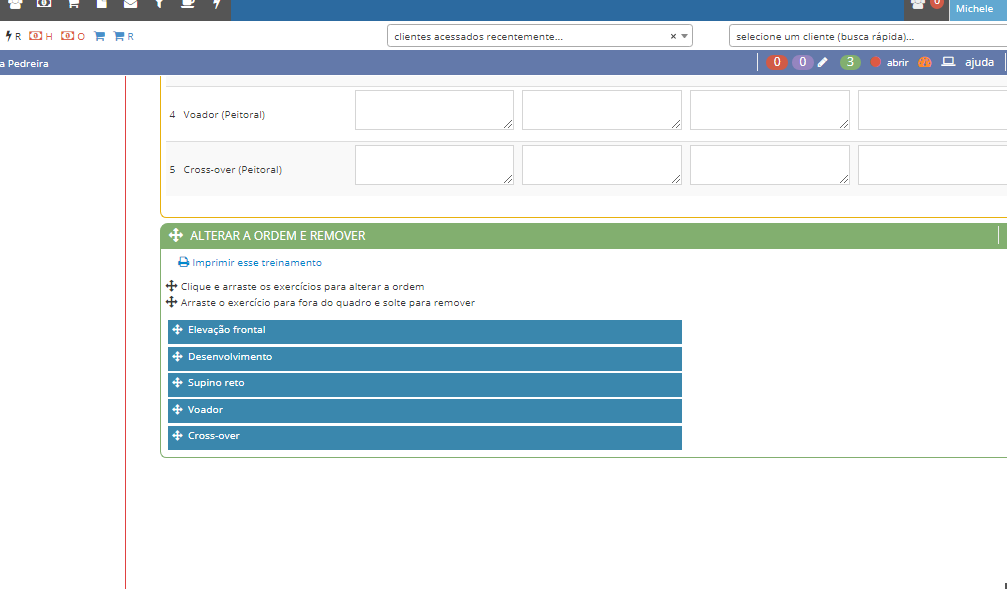This screenshot has height=589, width=1007.
Task: Open the coffee cup icon in top bar
Action: pyautogui.click(x=188, y=5)
